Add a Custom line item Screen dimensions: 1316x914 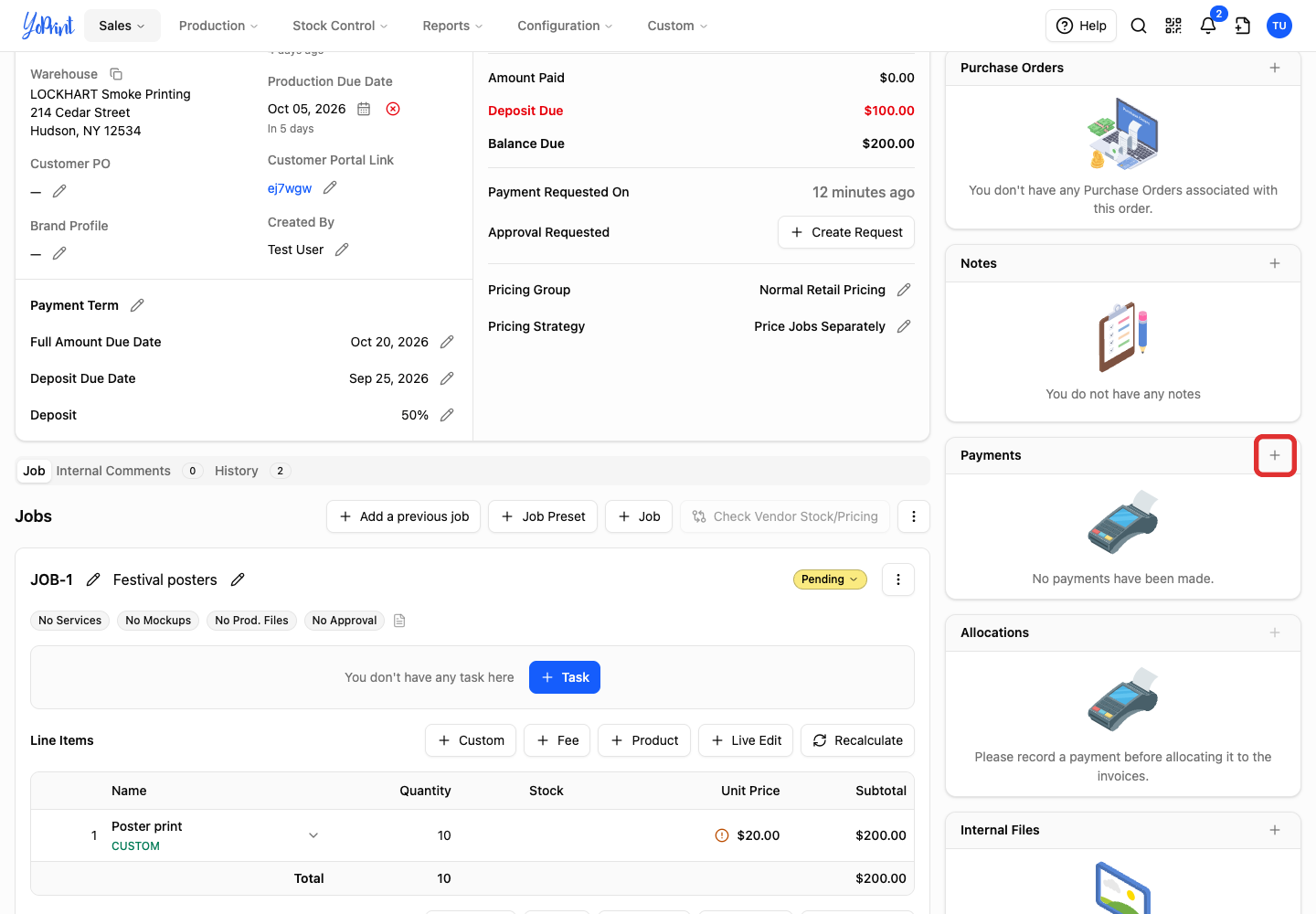(x=471, y=740)
